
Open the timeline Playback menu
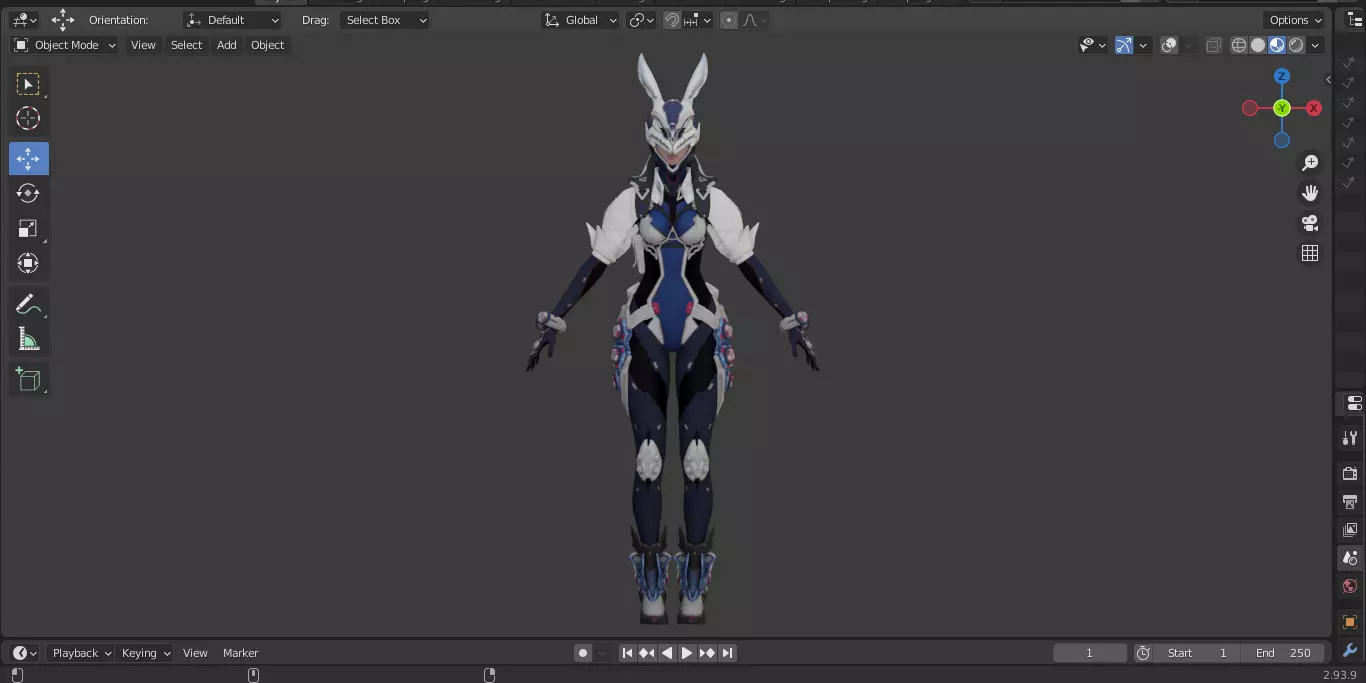82,653
